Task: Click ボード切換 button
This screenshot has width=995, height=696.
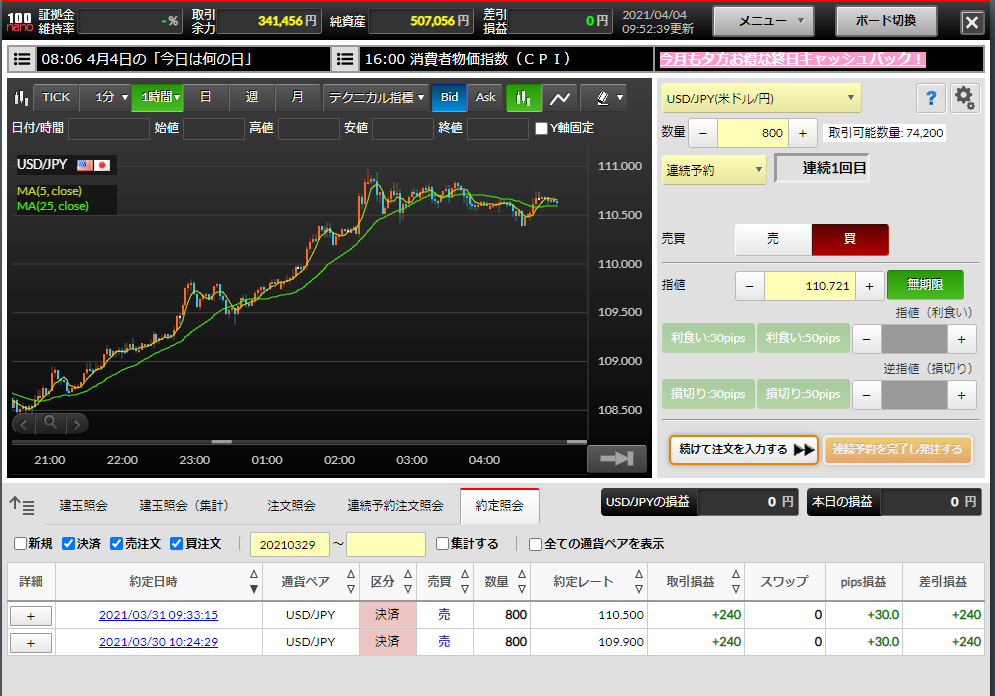Action: pos(886,22)
